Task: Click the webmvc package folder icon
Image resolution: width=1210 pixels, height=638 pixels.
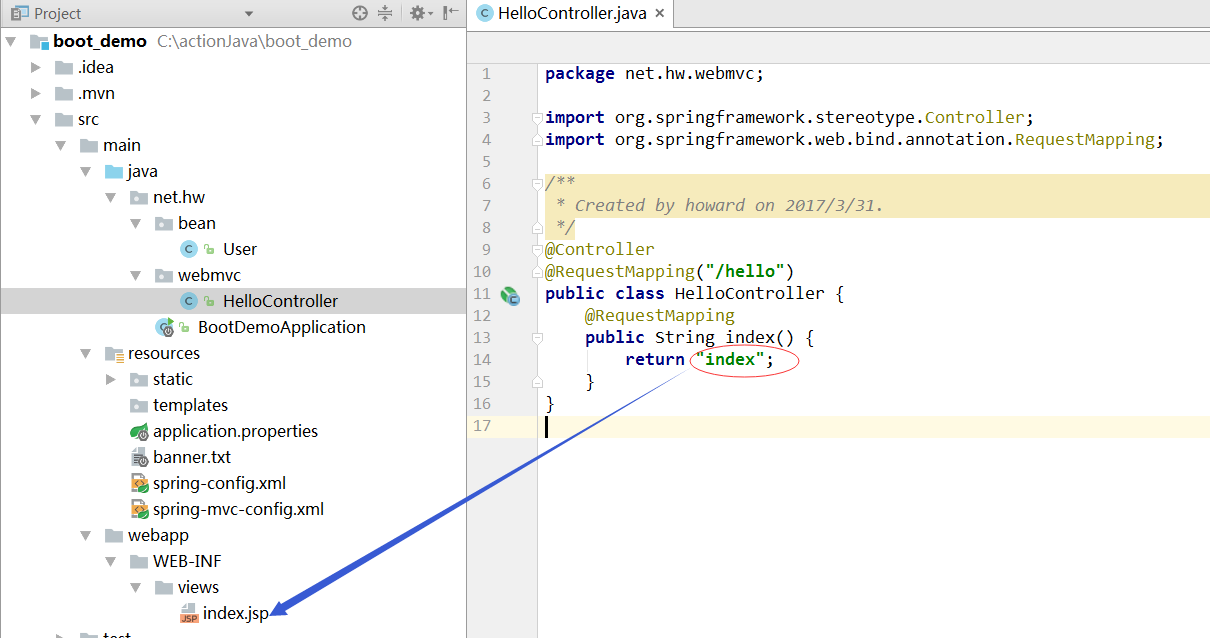Action: point(164,275)
